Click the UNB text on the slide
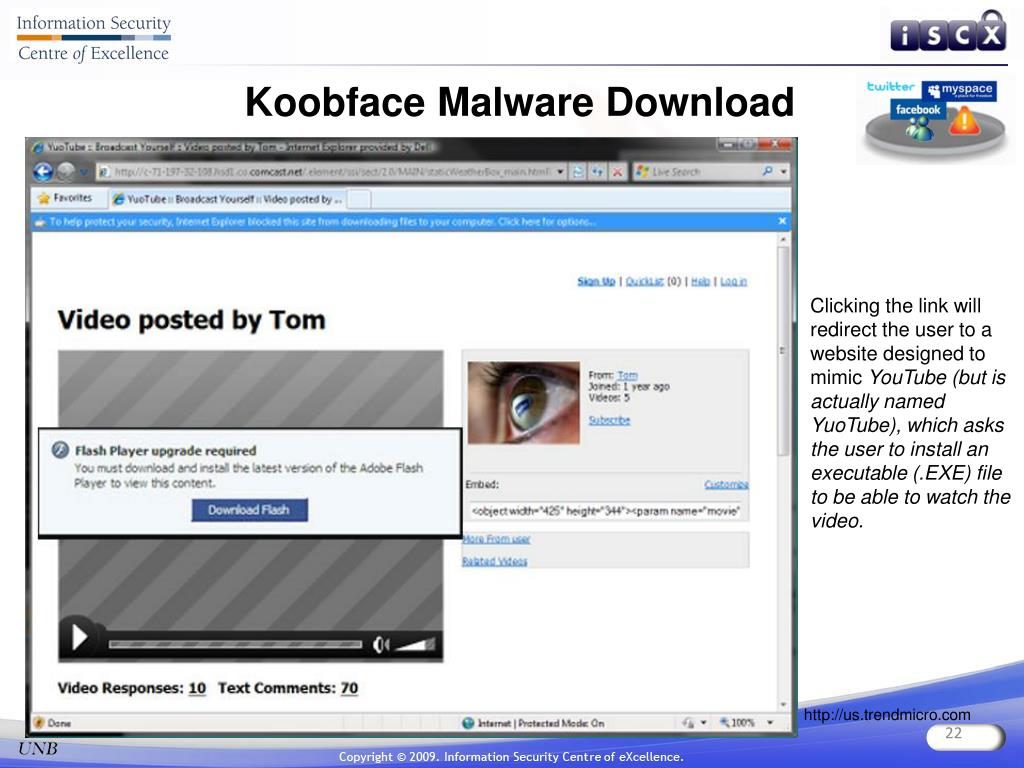The image size is (1024, 768). (x=38, y=748)
